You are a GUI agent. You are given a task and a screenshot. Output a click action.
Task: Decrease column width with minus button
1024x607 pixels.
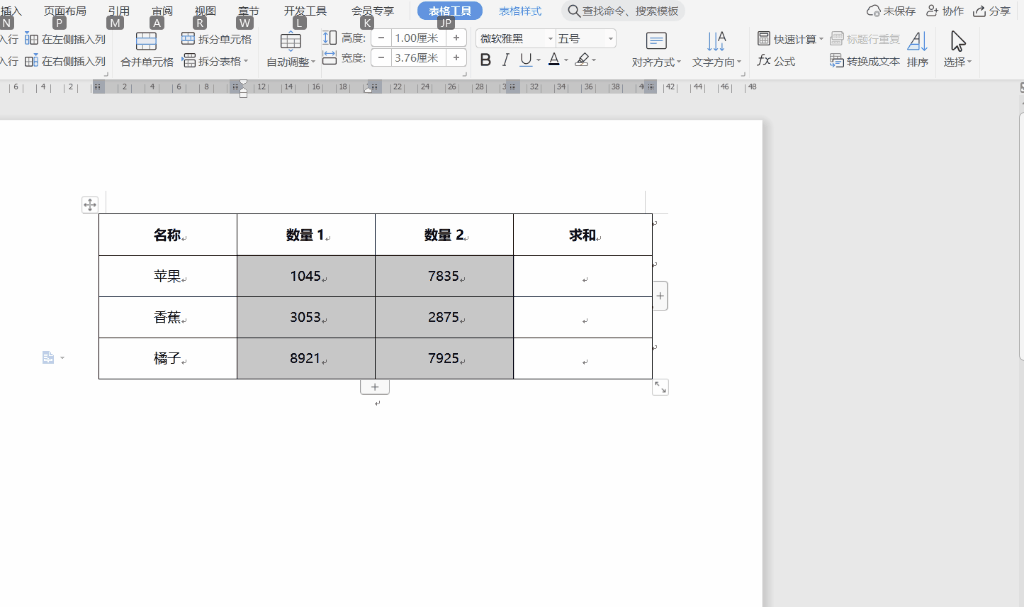point(381,58)
